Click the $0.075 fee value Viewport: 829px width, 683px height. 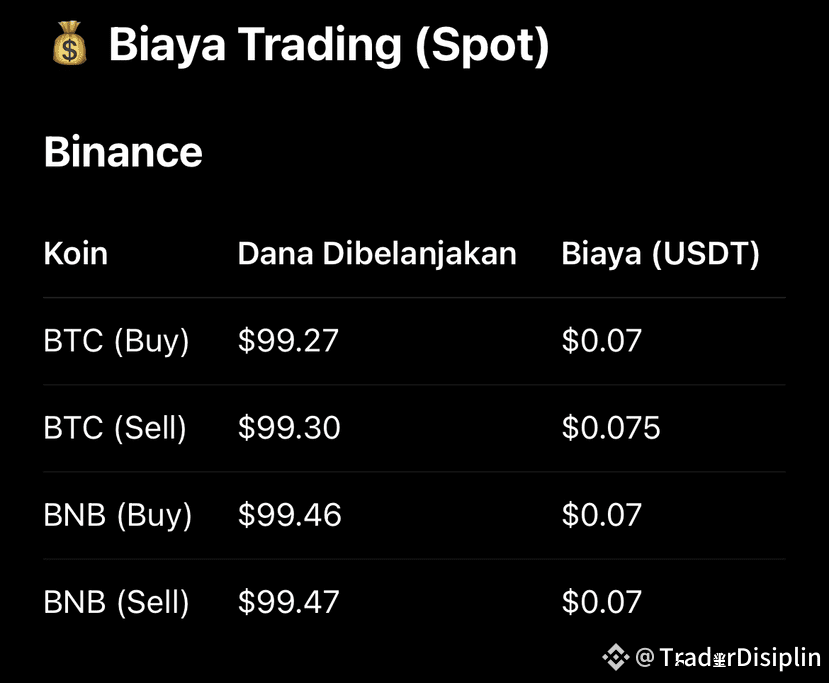coord(611,428)
